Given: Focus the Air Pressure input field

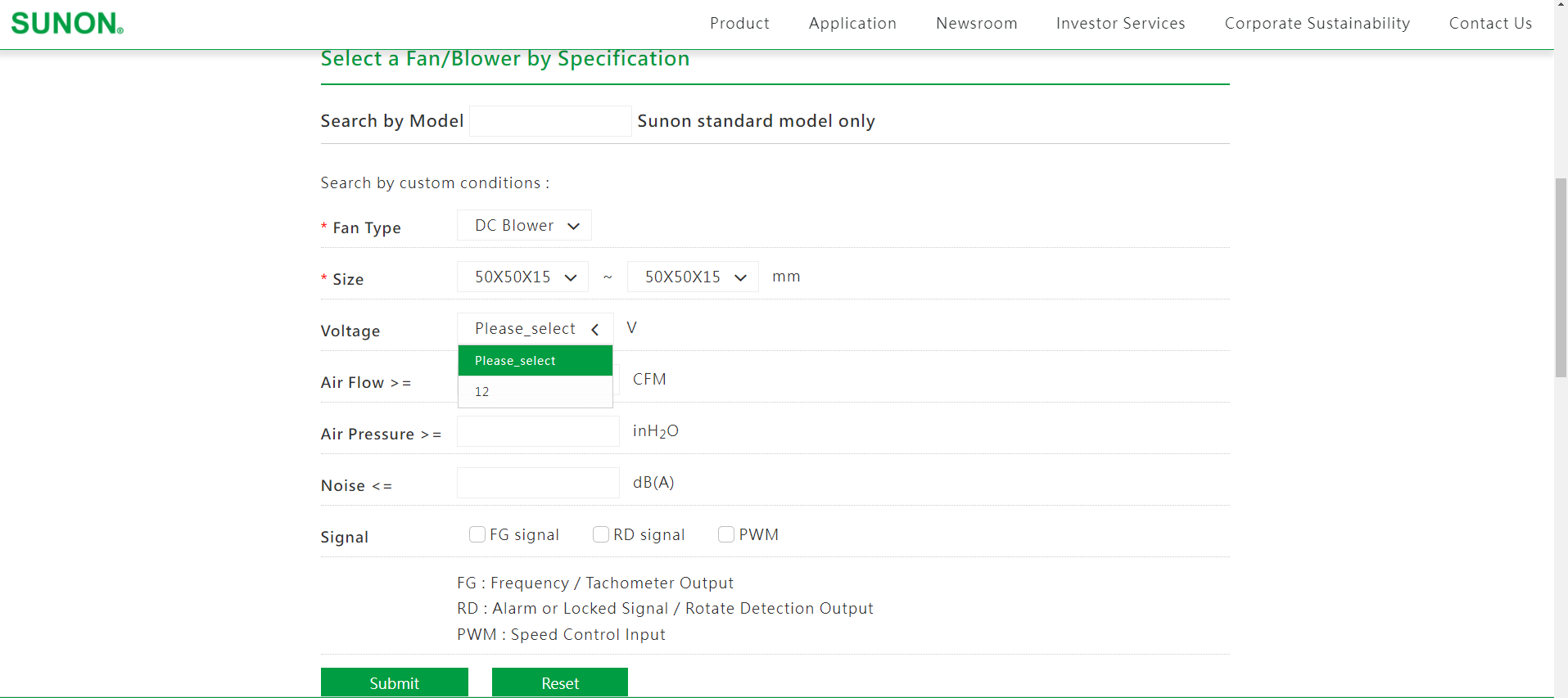Looking at the screenshot, I should click(538, 431).
